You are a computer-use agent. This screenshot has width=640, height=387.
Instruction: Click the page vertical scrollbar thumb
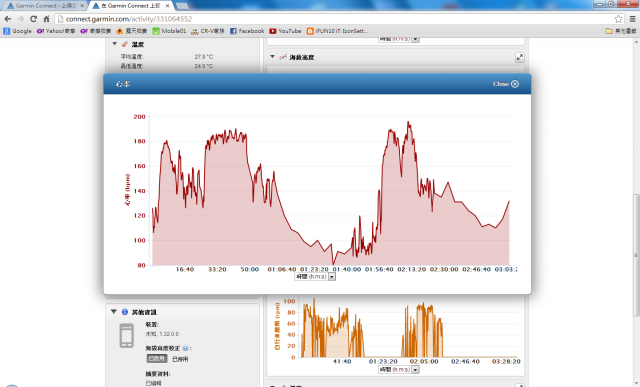pyautogui.click(x=636, y=254)
